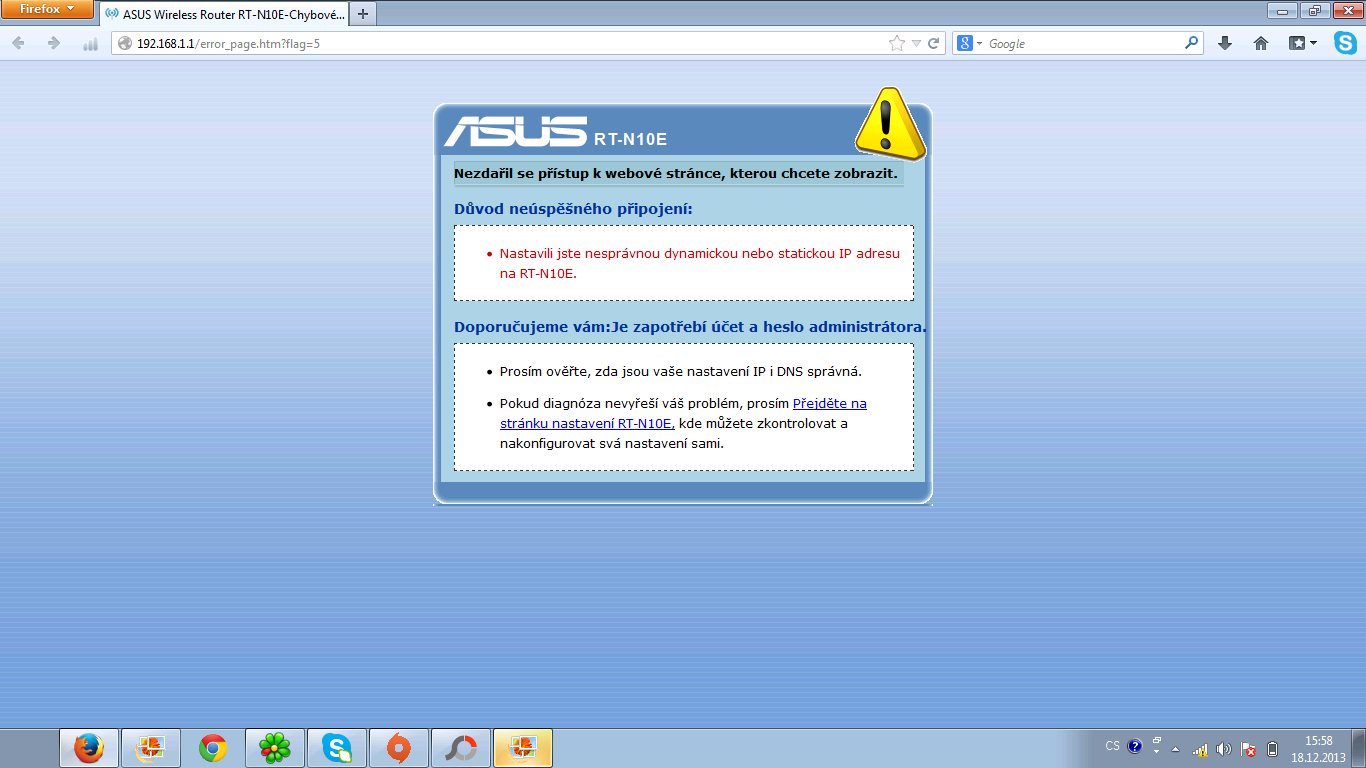Click the language bar restore options icon
The image size is (1366, 768).
click(x=1157, y=741)
